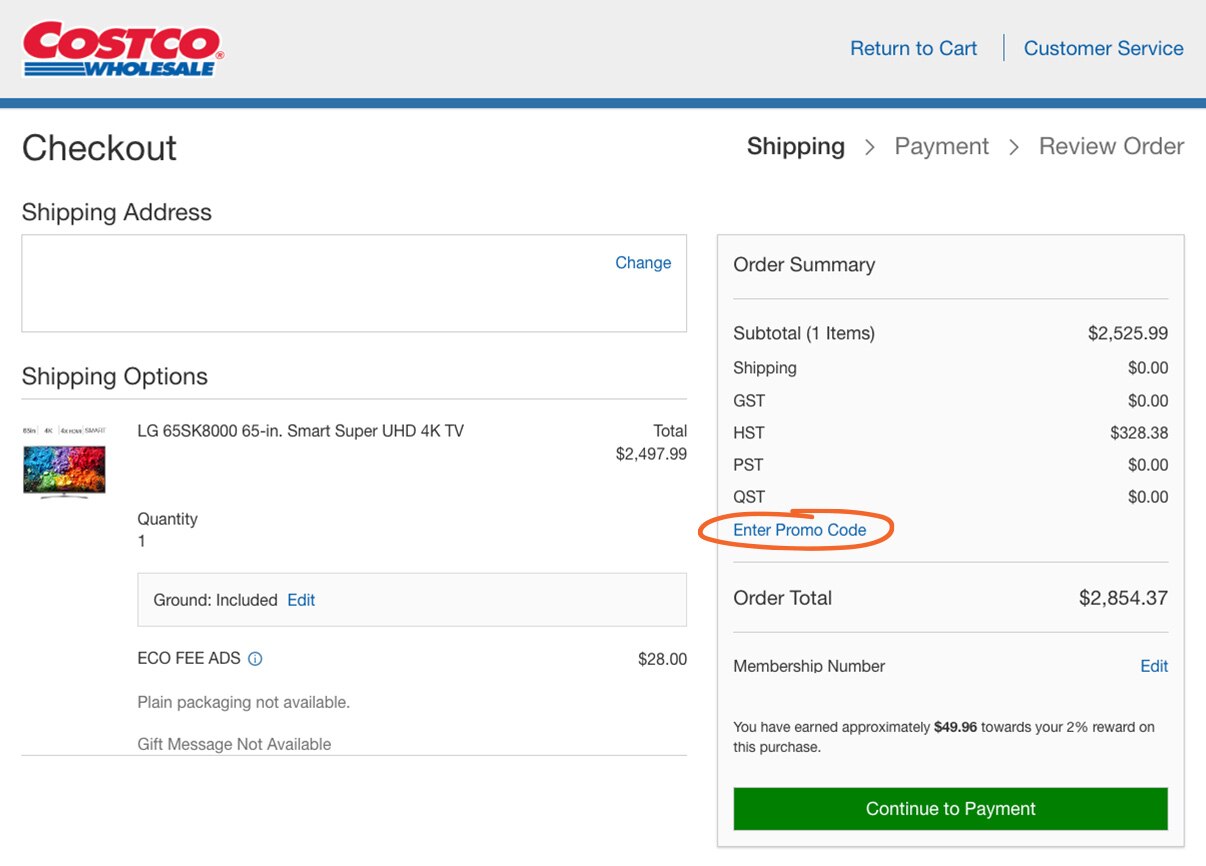Click the Enter Promo Code link

pyautogui.click(x=800, y=530)
